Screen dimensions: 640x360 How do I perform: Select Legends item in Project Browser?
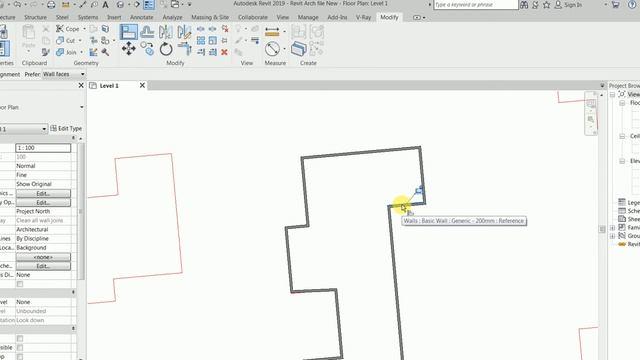tap(629, 202)
